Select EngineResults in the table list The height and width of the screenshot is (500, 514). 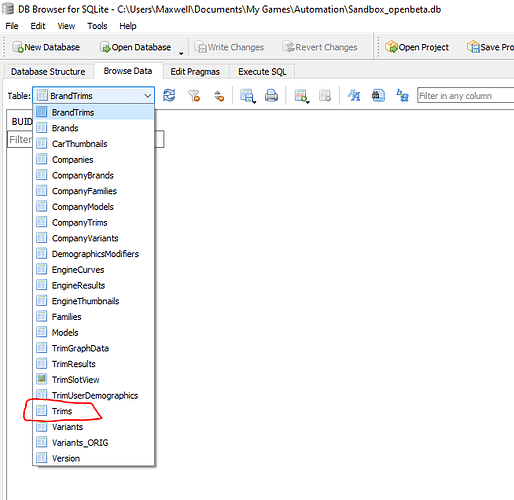click(93, 285)
